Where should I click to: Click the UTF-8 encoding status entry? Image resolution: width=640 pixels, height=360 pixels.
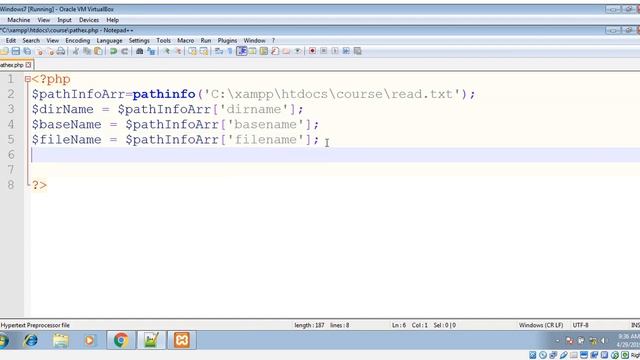[x=580, y=325]
